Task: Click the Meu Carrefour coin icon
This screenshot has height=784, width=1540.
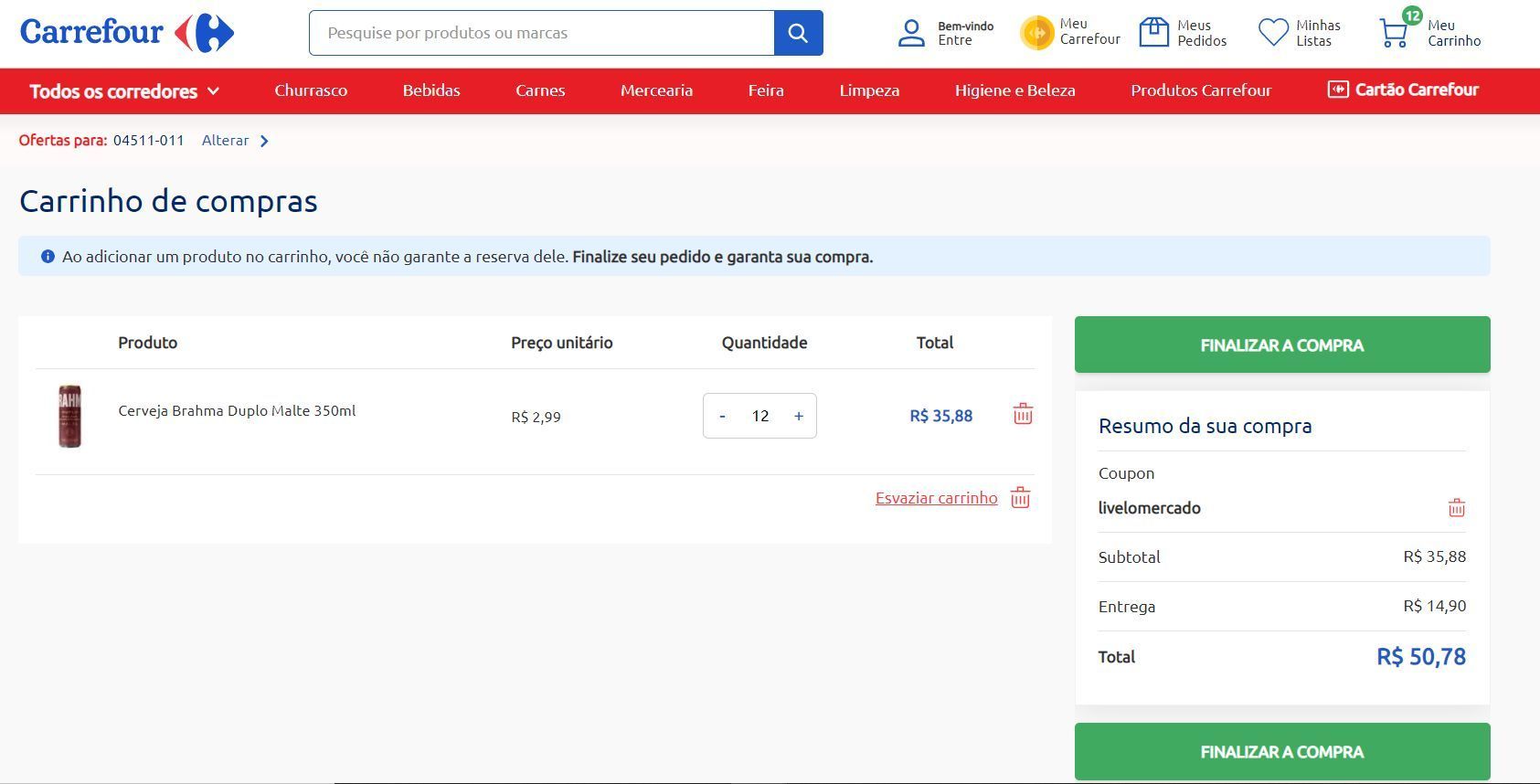Action: click(x=1036, y=33)
